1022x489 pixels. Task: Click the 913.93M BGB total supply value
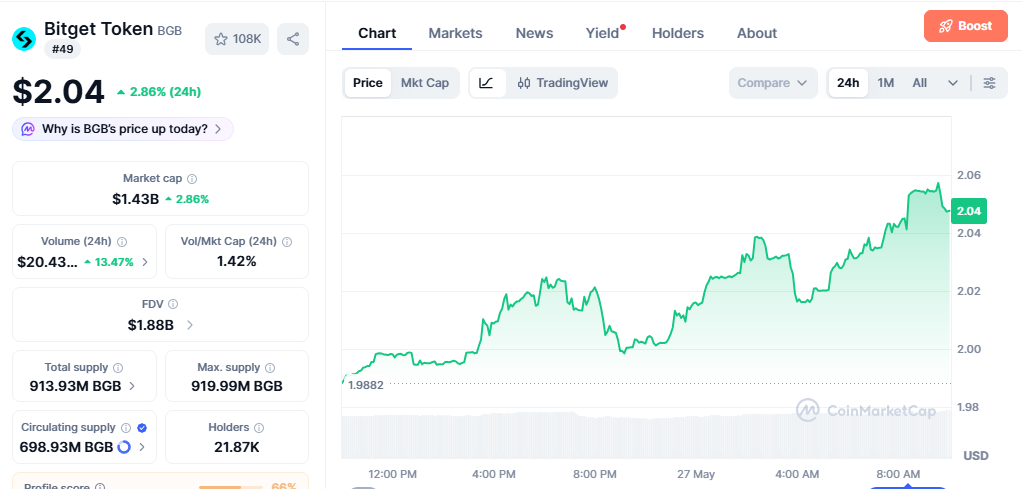coord(76,386)
